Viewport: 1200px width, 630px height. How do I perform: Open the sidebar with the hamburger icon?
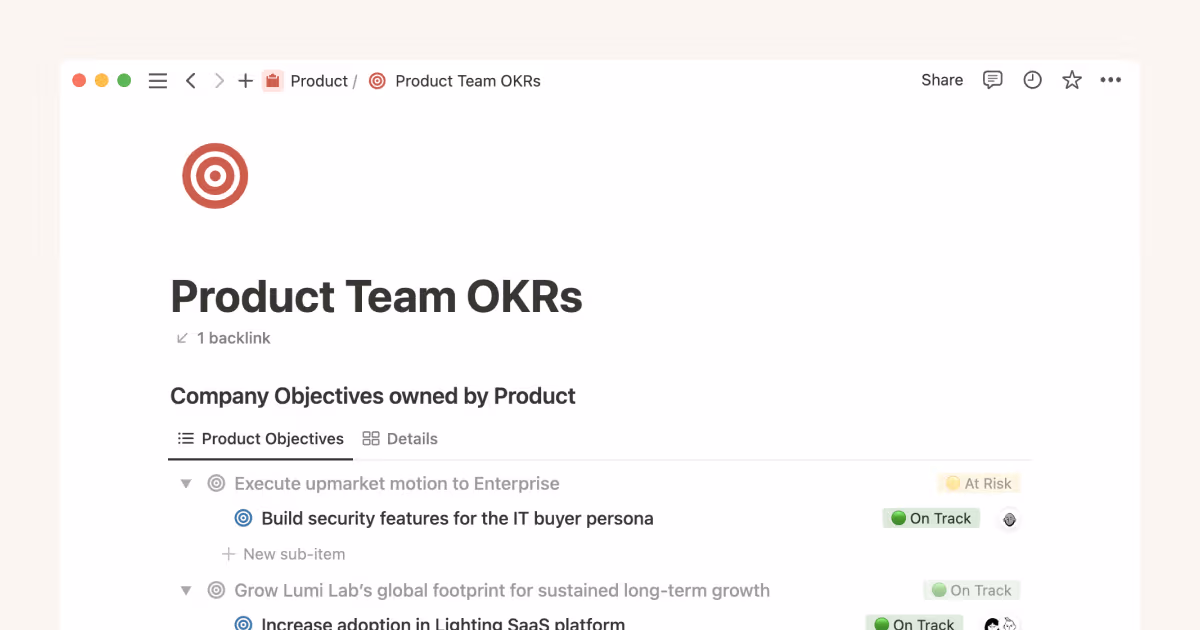point(157,80)
